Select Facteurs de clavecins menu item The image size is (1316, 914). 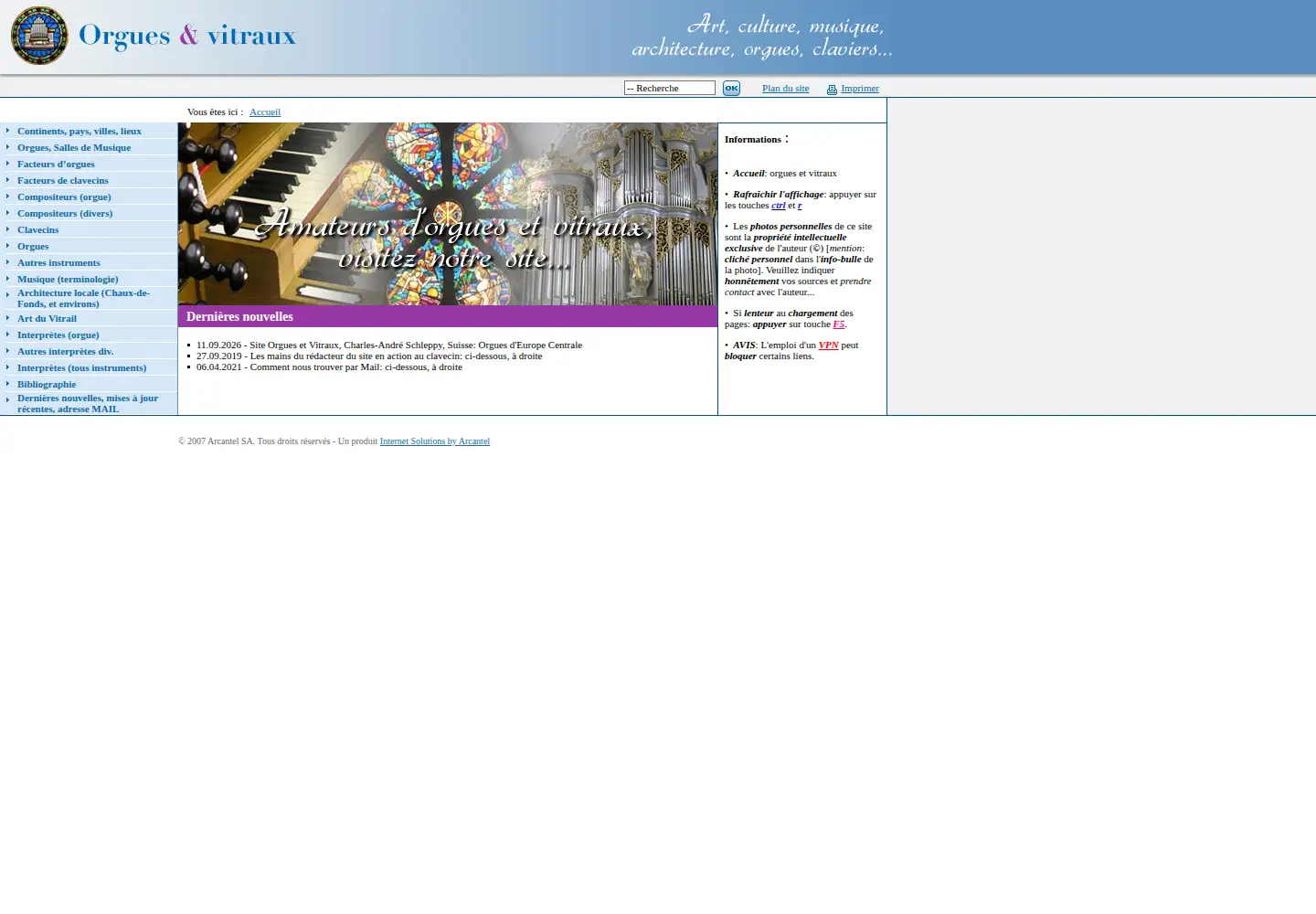coord(63,181)
